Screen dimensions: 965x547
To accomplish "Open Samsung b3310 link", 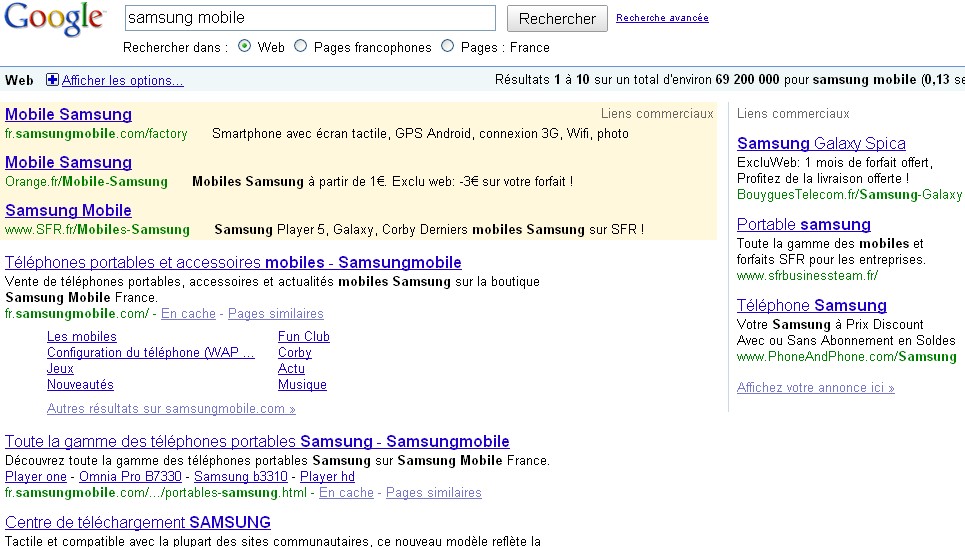I will [x=241, y=477].
